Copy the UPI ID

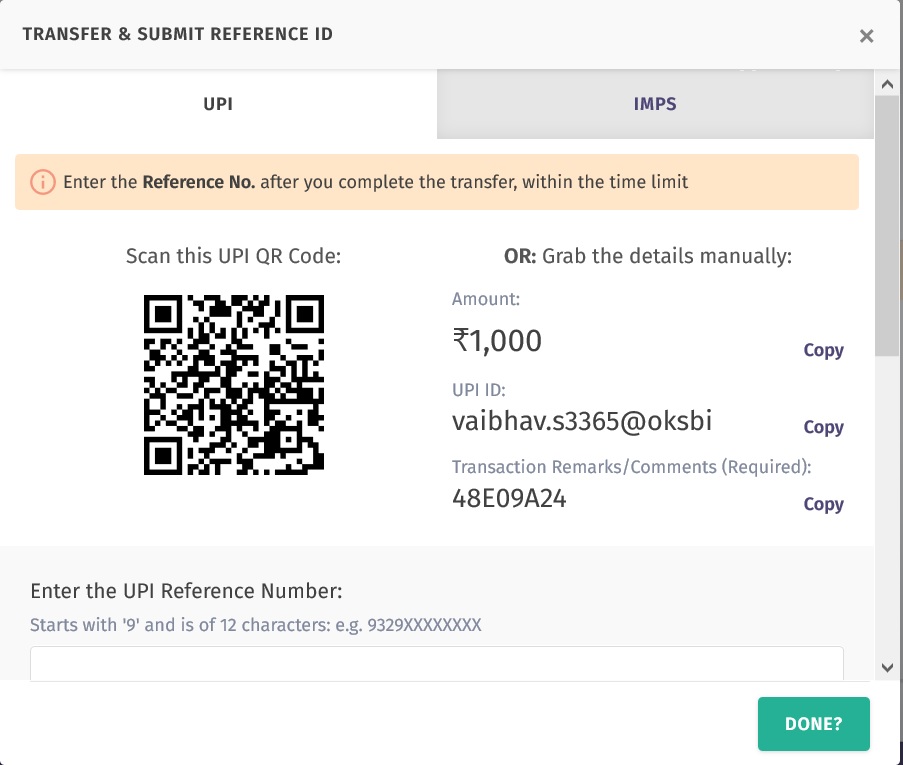point(823,427)
